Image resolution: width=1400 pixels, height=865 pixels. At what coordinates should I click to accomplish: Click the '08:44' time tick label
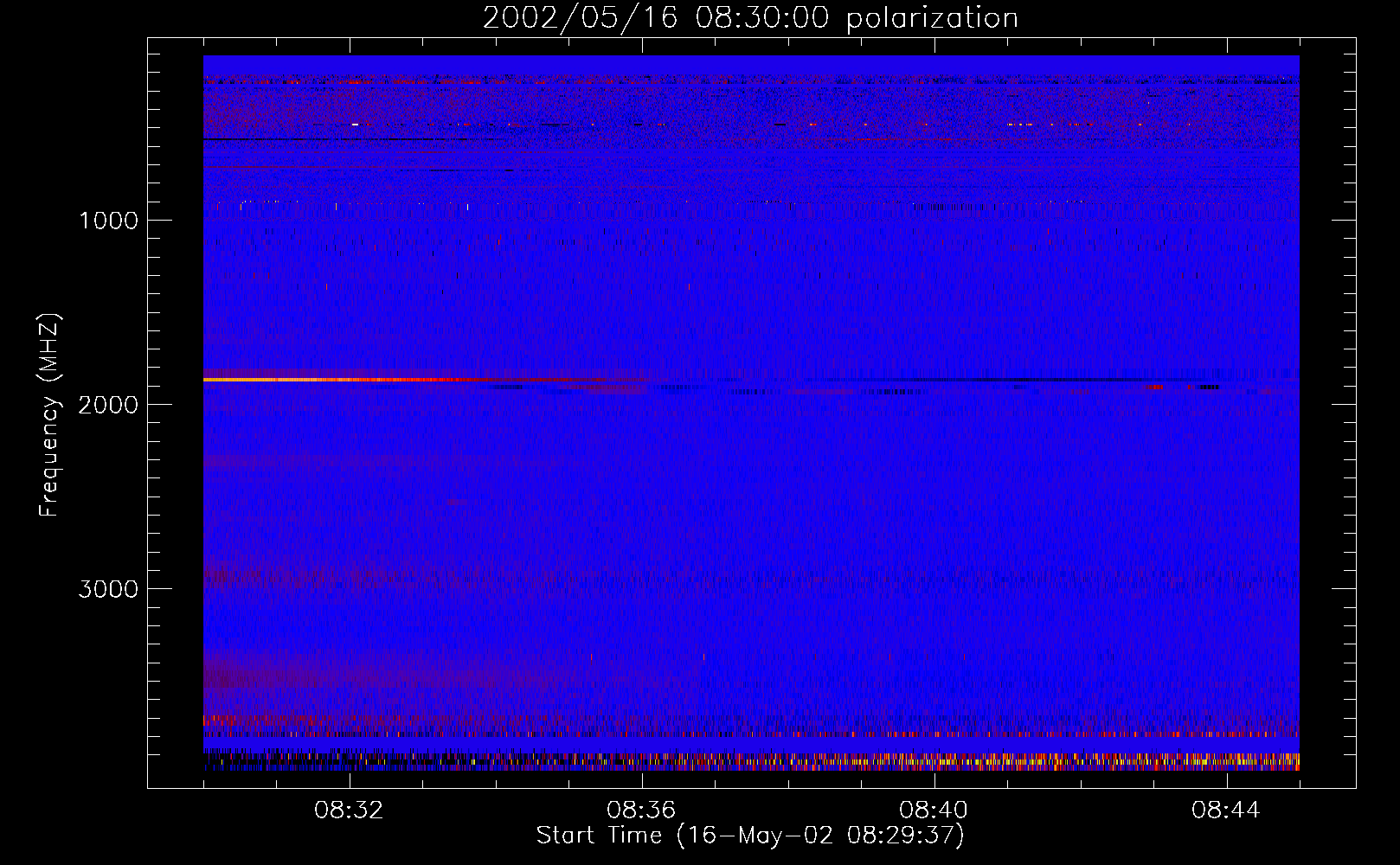point(1226,811)
